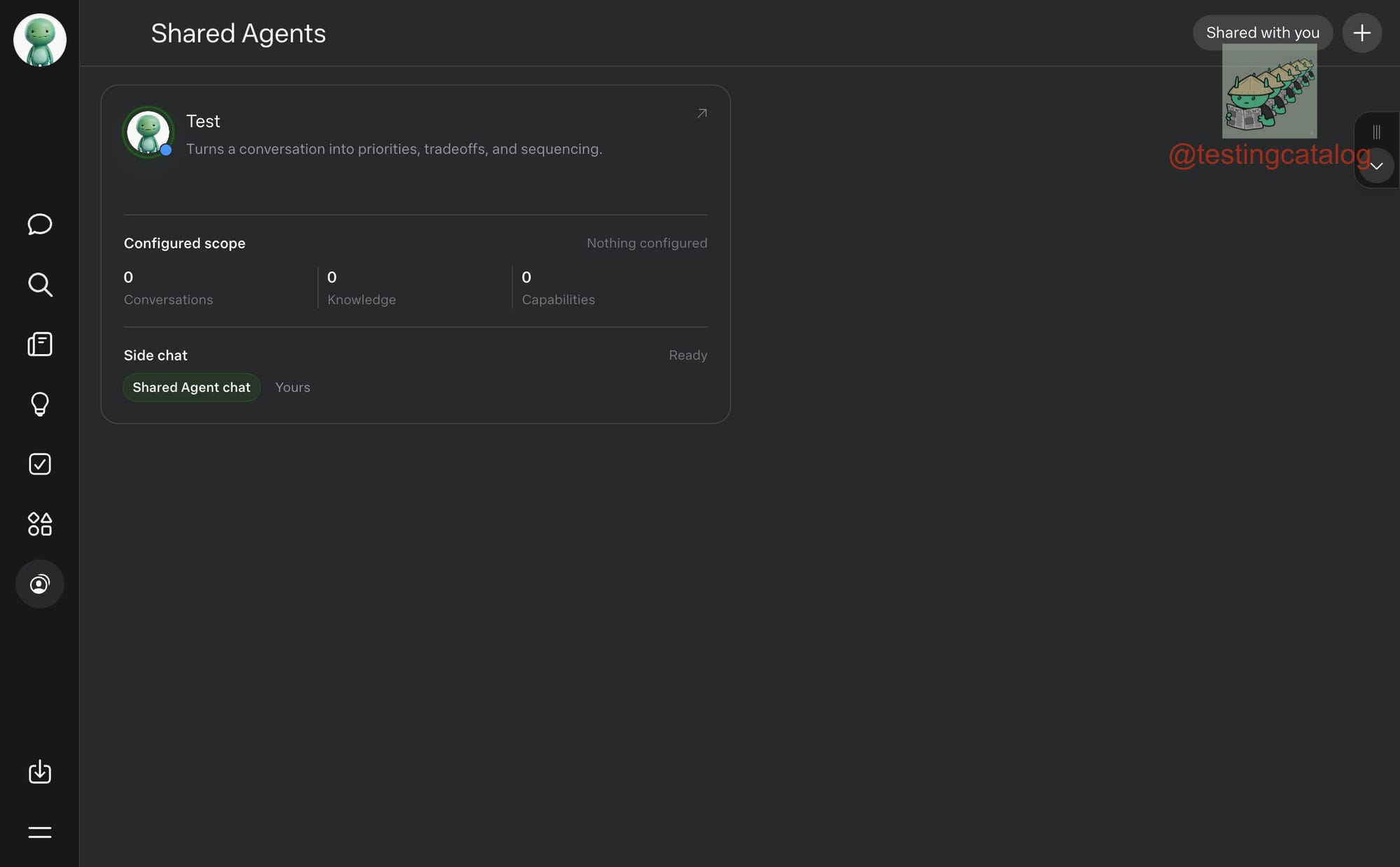Image resolution: width=1400 pixels, height=867 pixels.
Task: Open the library pages icon in sidebar
Action: (x=40, y=344)
